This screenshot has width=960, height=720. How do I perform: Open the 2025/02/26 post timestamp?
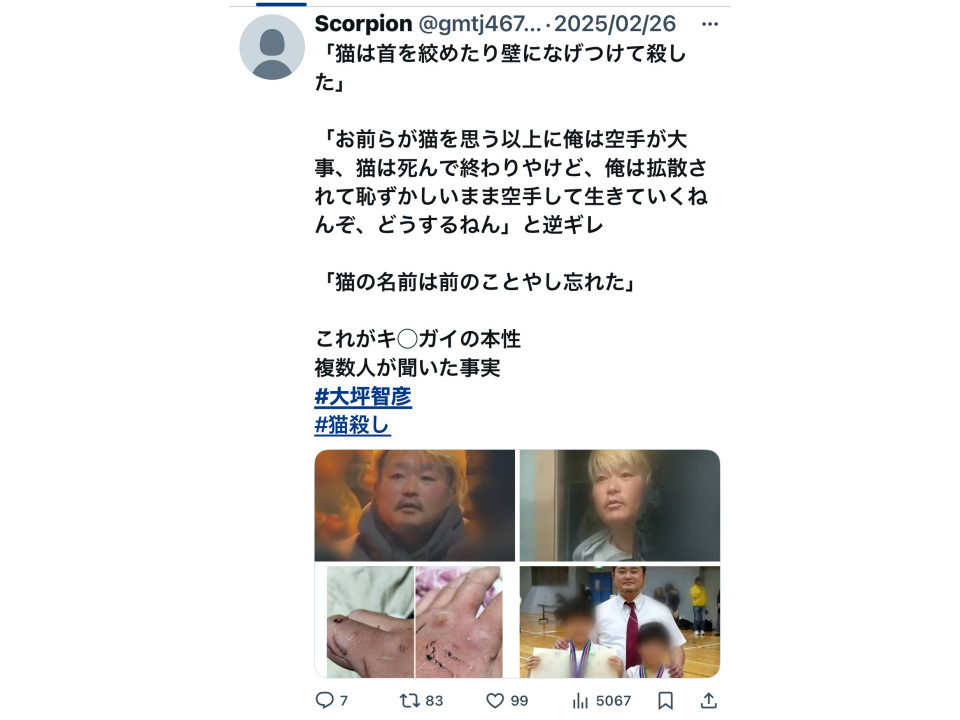click(x=615, y=24)
